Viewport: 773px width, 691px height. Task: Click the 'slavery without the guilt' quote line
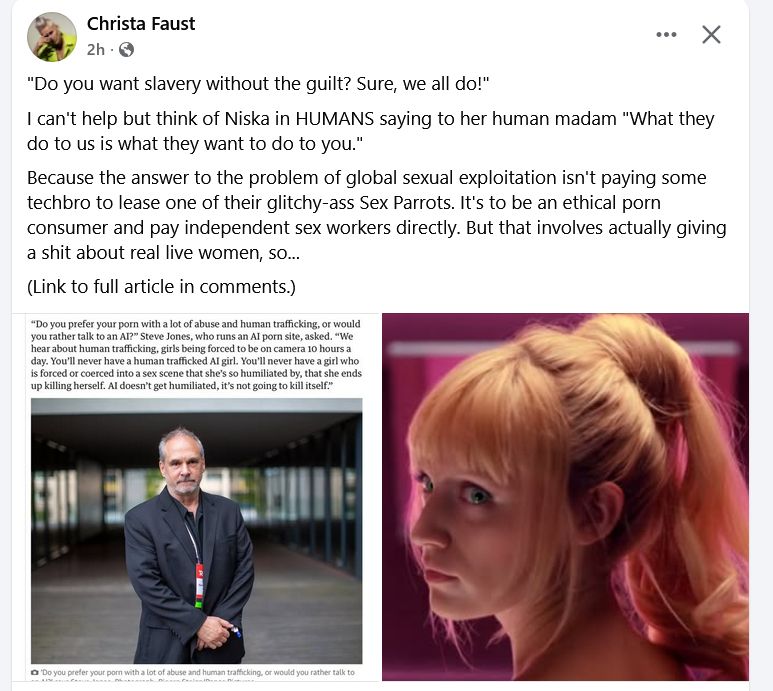pyautogui.click(x=258, y=83)
